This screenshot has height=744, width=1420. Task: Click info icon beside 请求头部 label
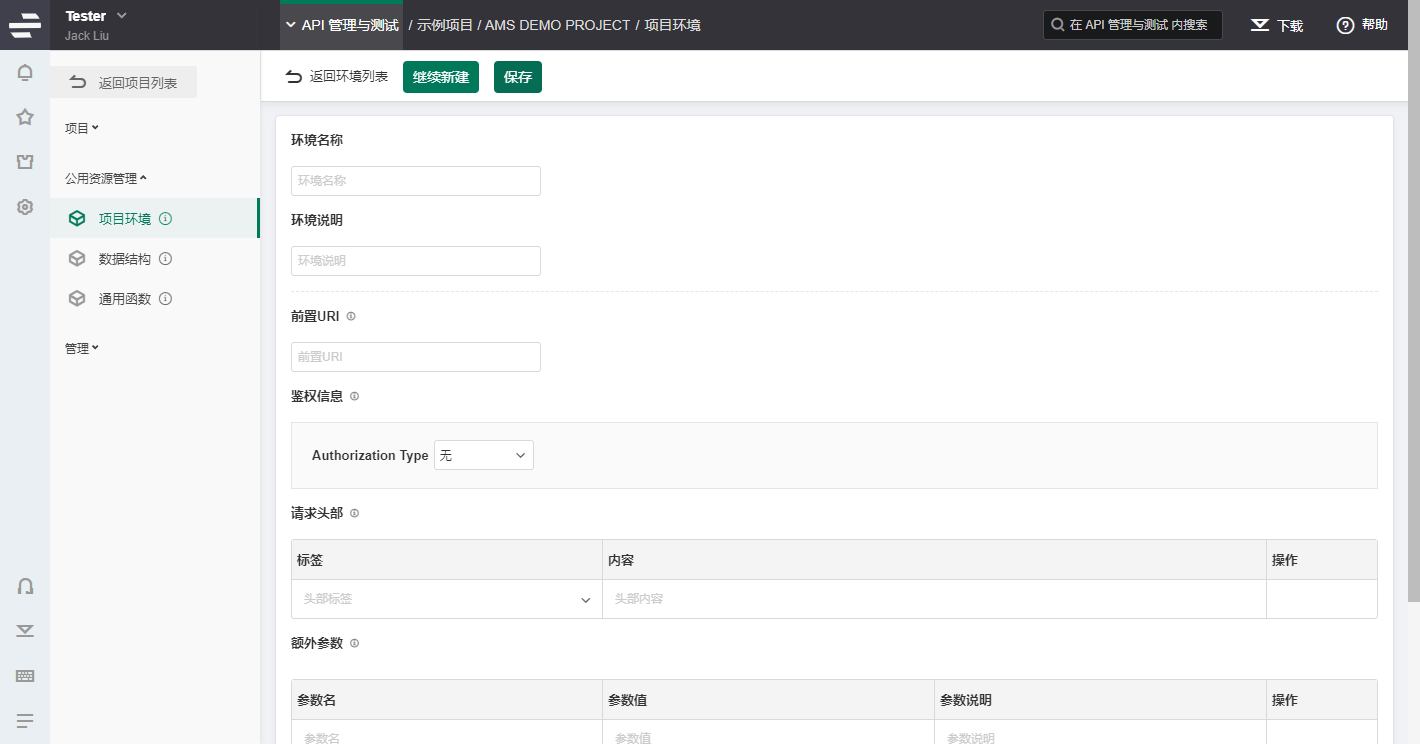(354, 513)
